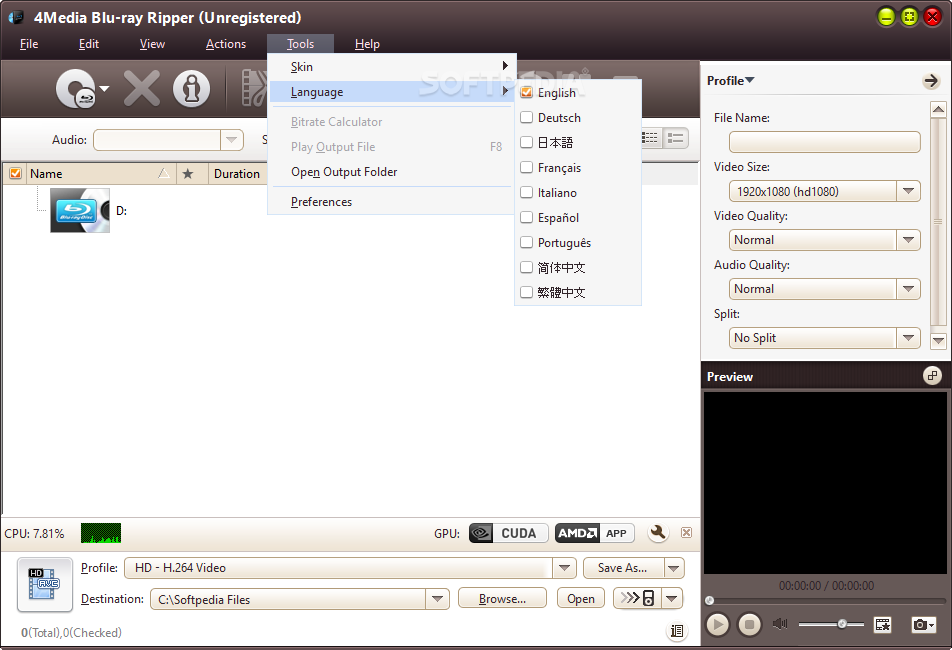Expand the HD - H.264 Video profile dropdown

pyautogui.click(x=564, y=568)
